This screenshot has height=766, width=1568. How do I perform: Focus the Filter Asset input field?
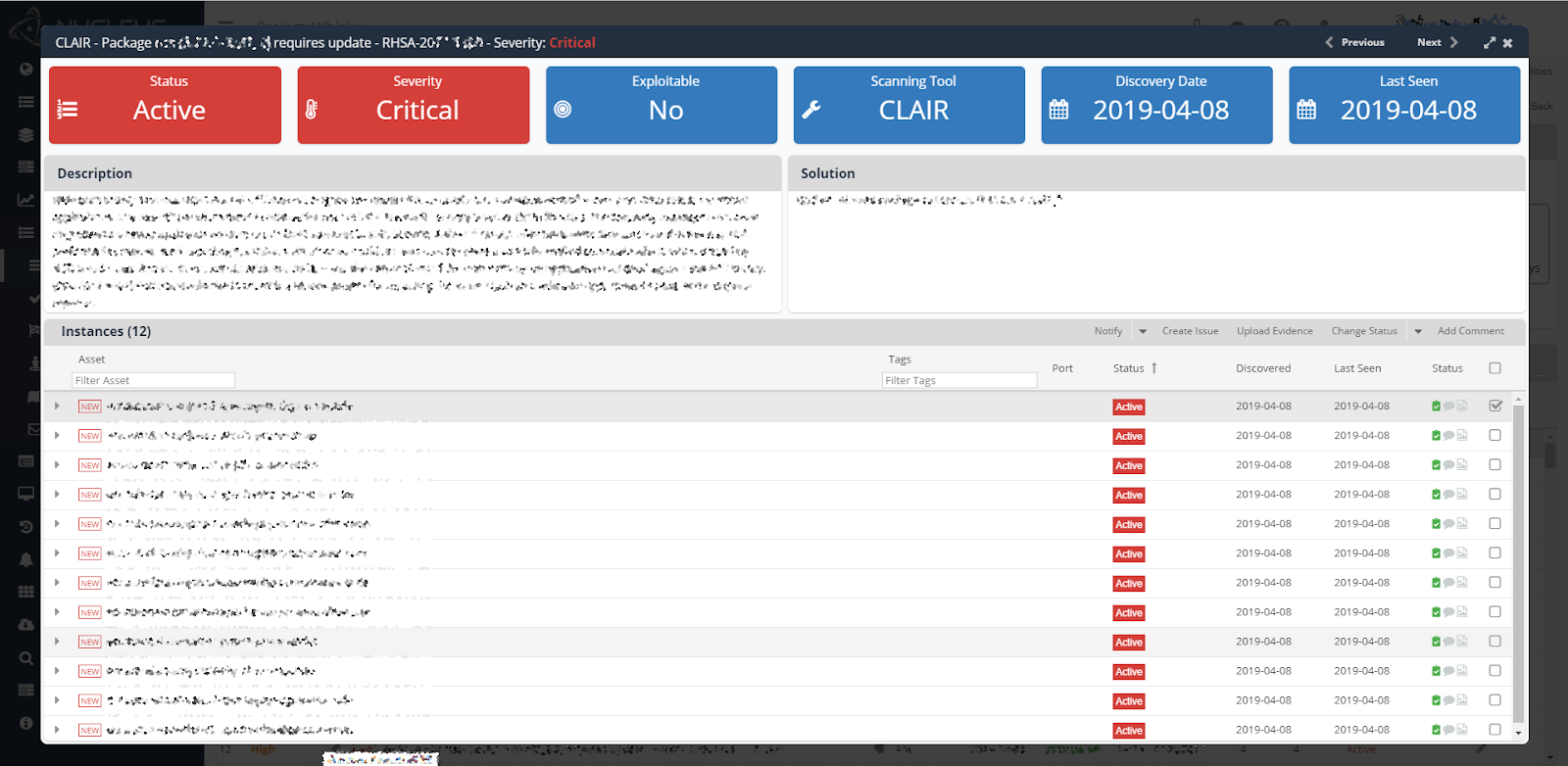(x=154, y=380)
